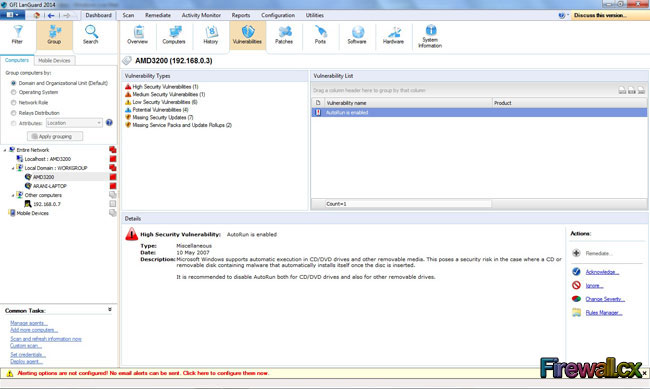Click the help icon next to Attributes

(x=109, y=123)
